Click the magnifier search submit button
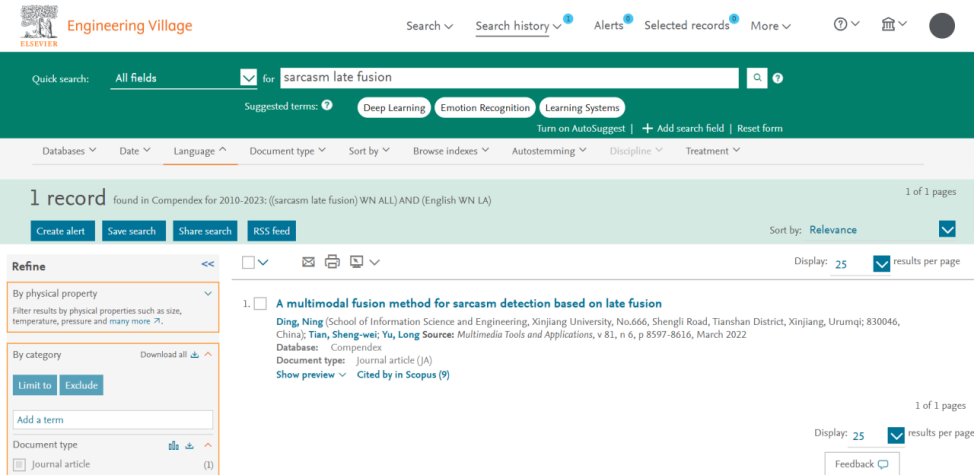The width and height of the screenshot is (974, 475). point(757,78)
